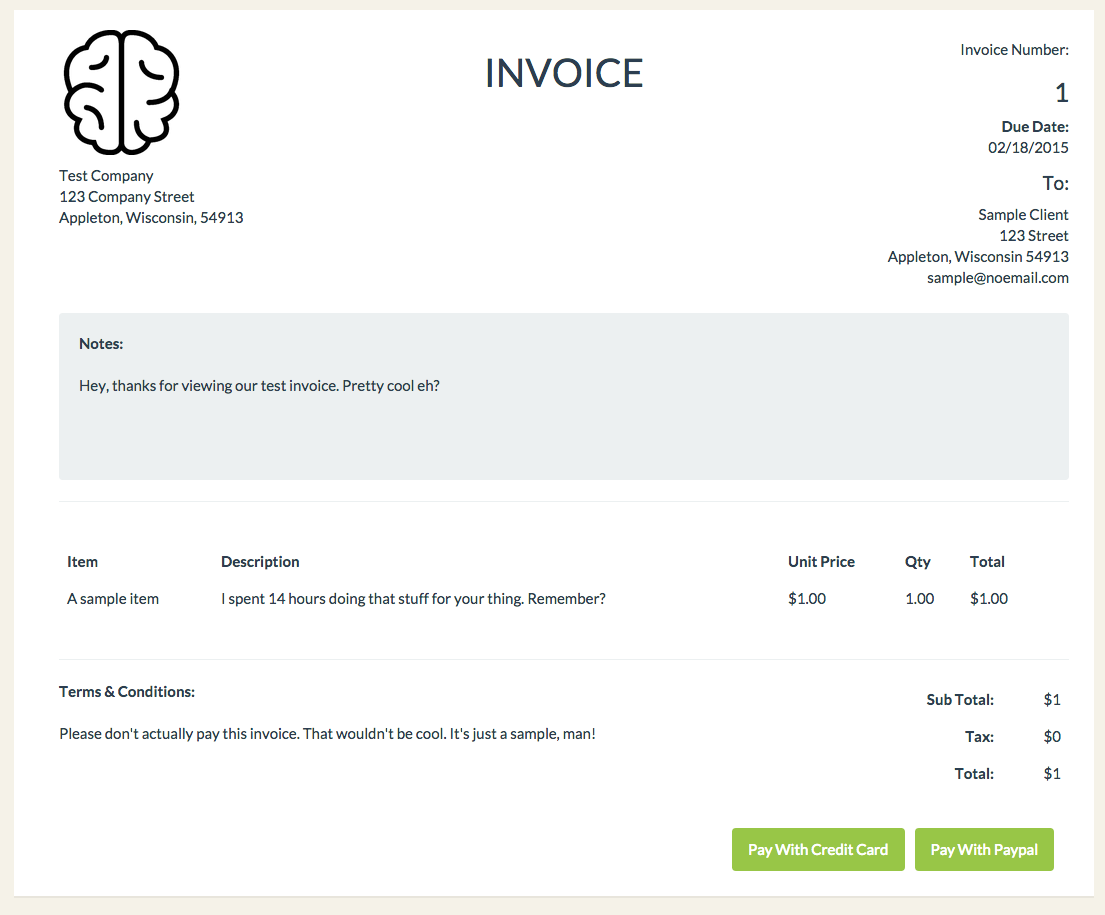The width and height of the screenshot is (1105, 915).
Task: Click the Due Date 02/18/2015 text
Action: point(1027,146)
